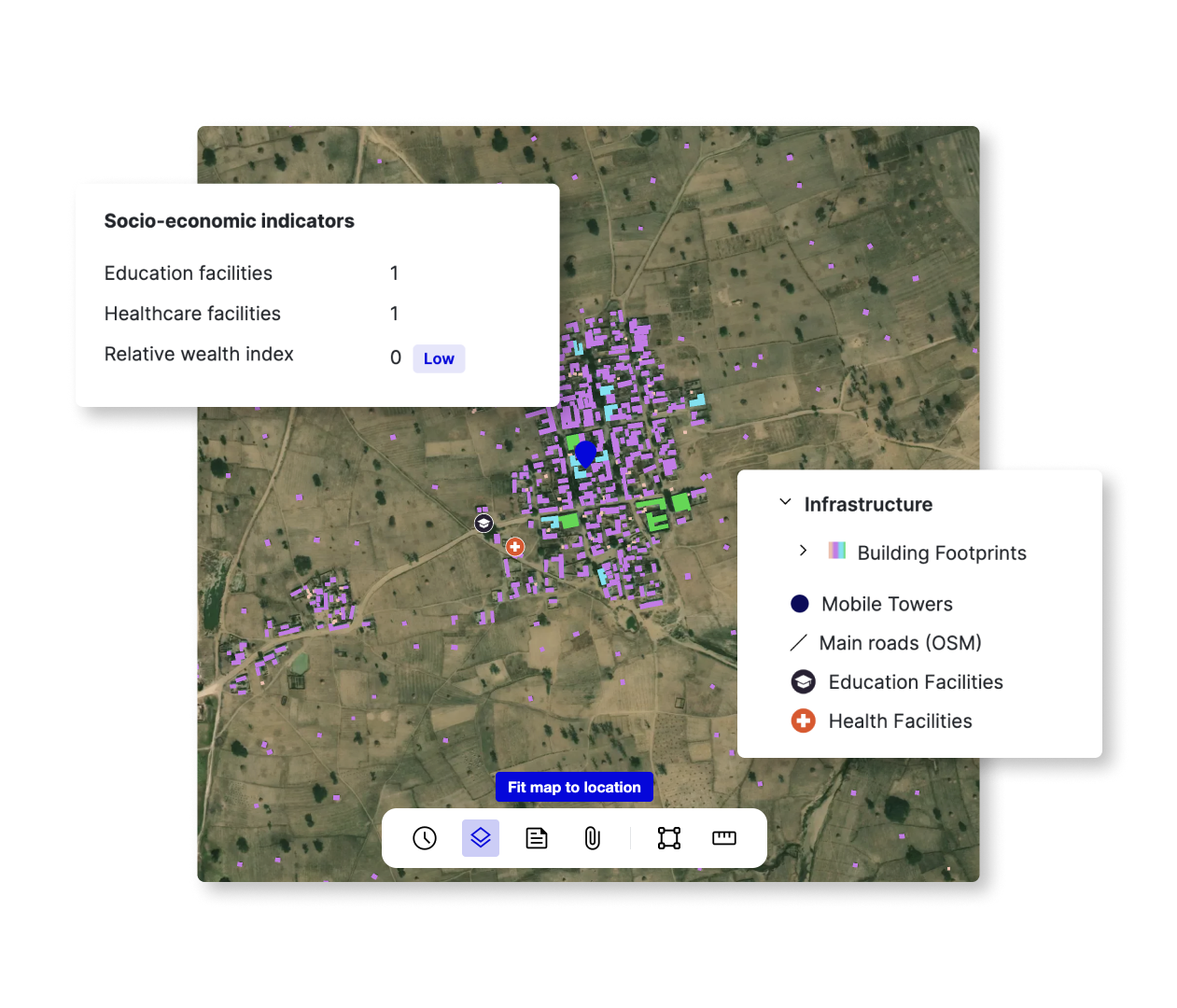This screenshot has width=1177, height=1008.
Task: Click the blue location pin on map
Action: coord(585,454)
